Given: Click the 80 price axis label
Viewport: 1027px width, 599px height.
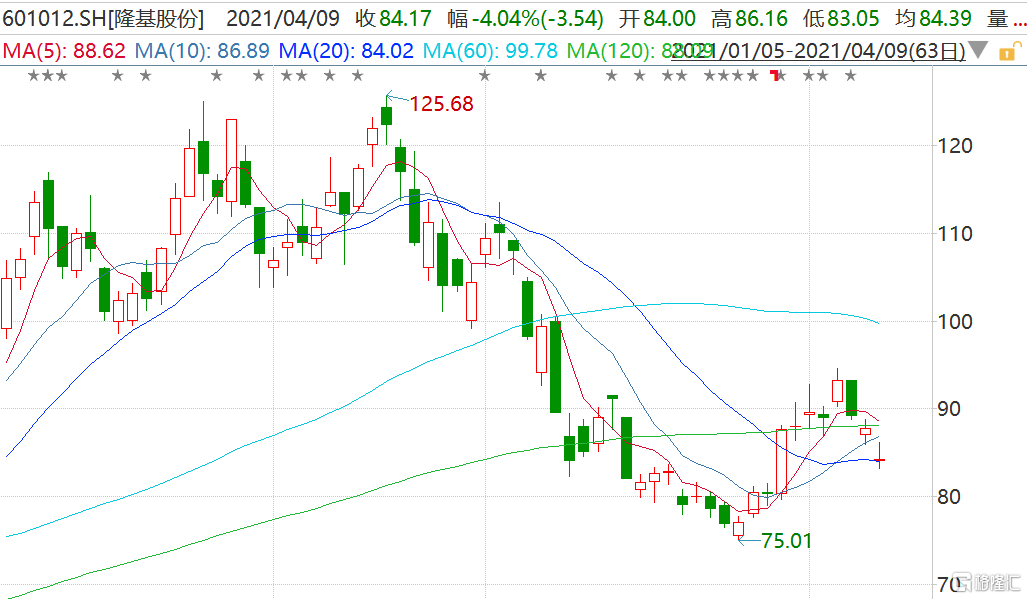Looking at the screenshot, I should click(x=949, y=497).
